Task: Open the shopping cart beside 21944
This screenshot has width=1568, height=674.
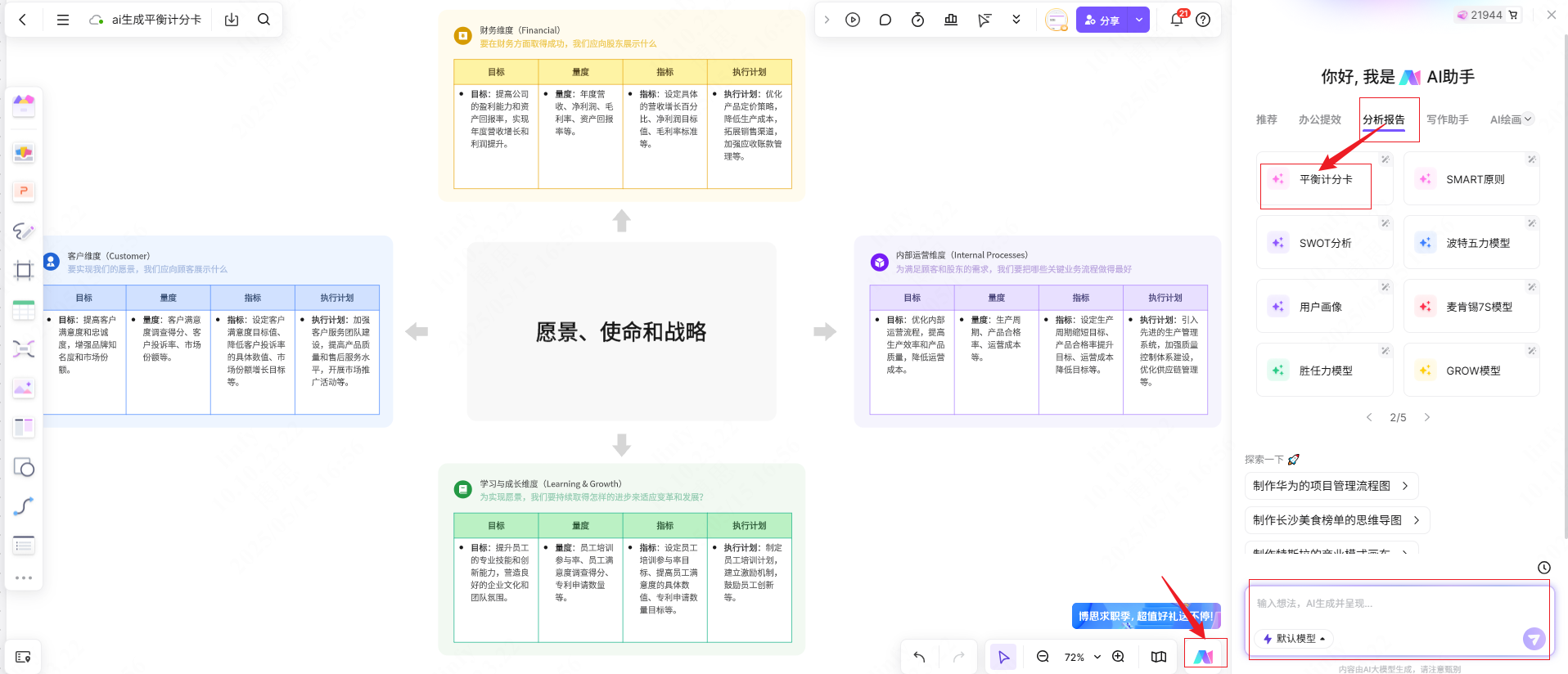Action: pyautogui.click(x=1513, y=15)
